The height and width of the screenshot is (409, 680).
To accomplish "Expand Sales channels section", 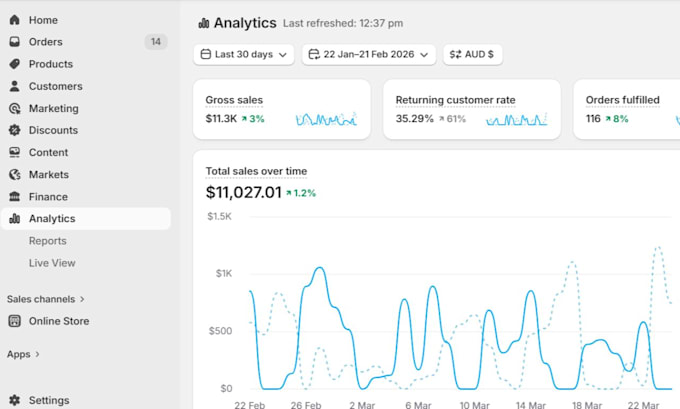I will coord(46,299).
